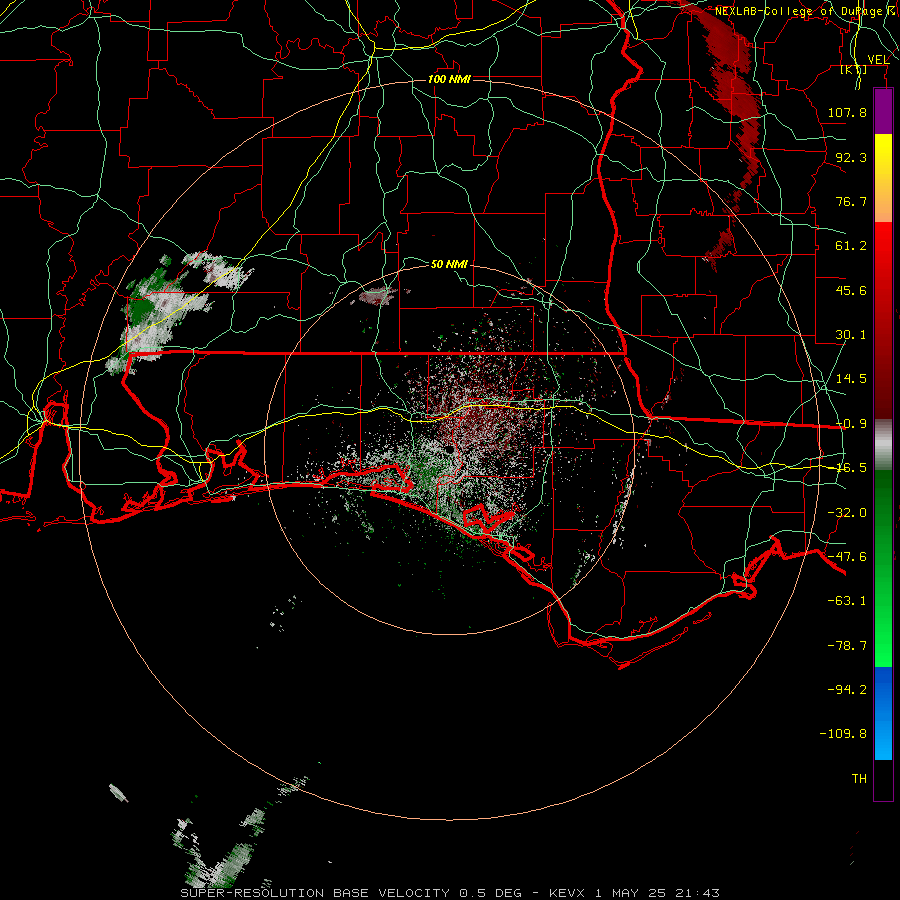Pick the gray near-zero segment of the color bar
Screen dimensions: 900x900
tap(883, 445)
